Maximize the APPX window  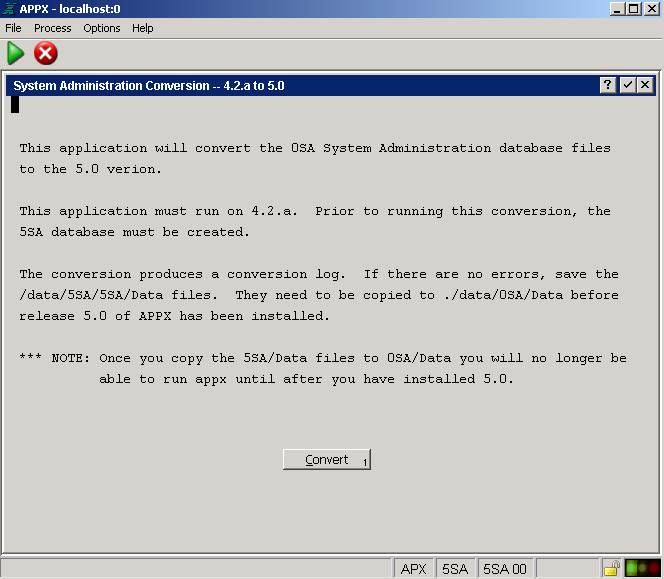click(x=634, y=9)
